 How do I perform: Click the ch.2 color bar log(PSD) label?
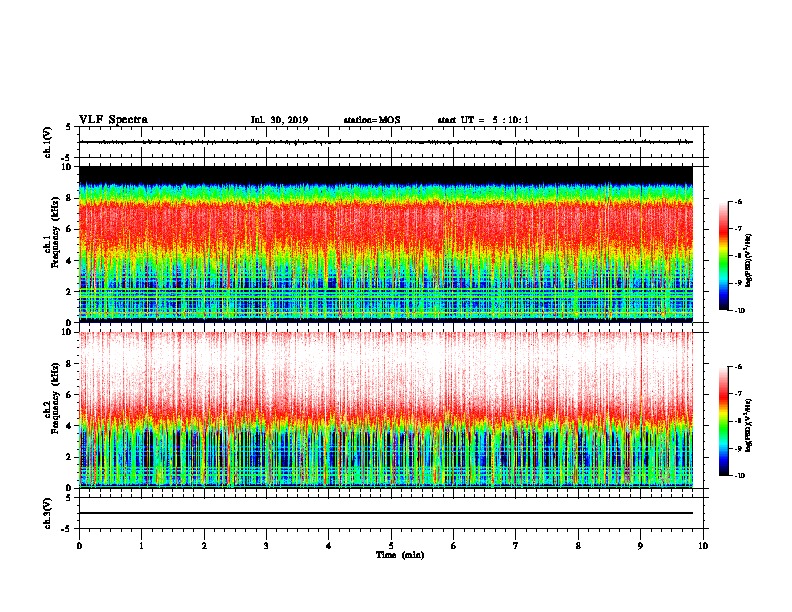point(748,425)
